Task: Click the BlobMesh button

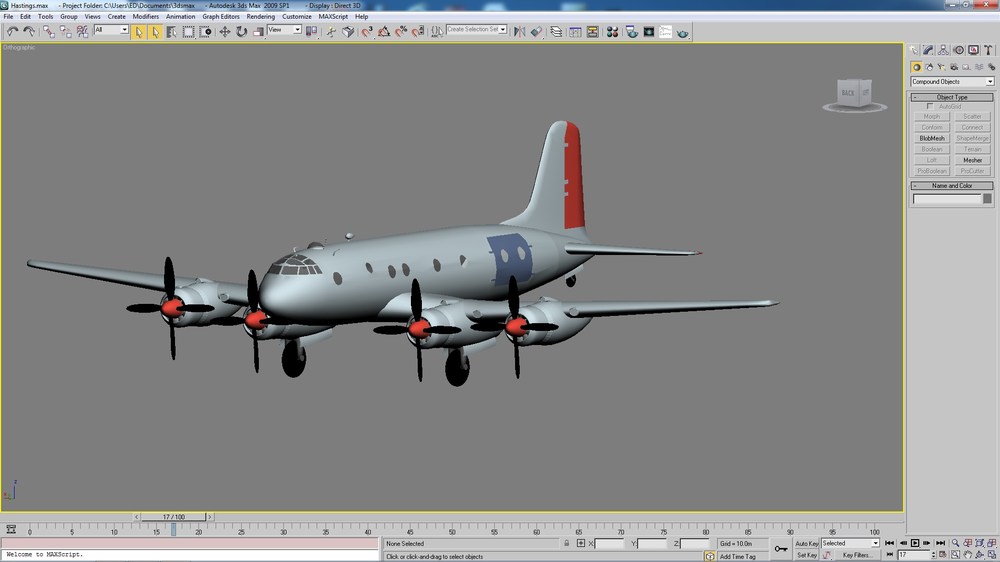Action: coord(932,138)
